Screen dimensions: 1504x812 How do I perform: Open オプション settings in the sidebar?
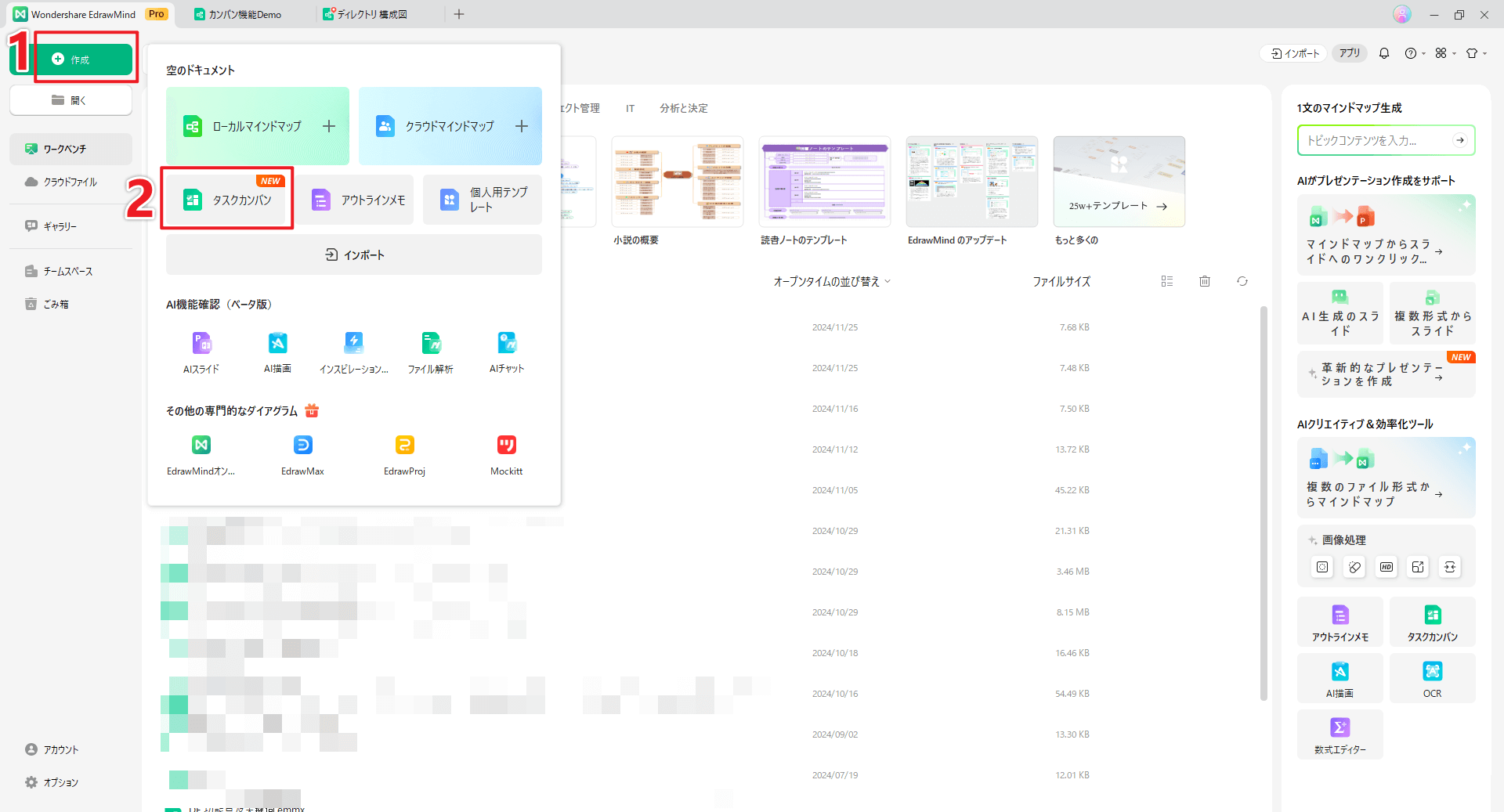point(70,782)
